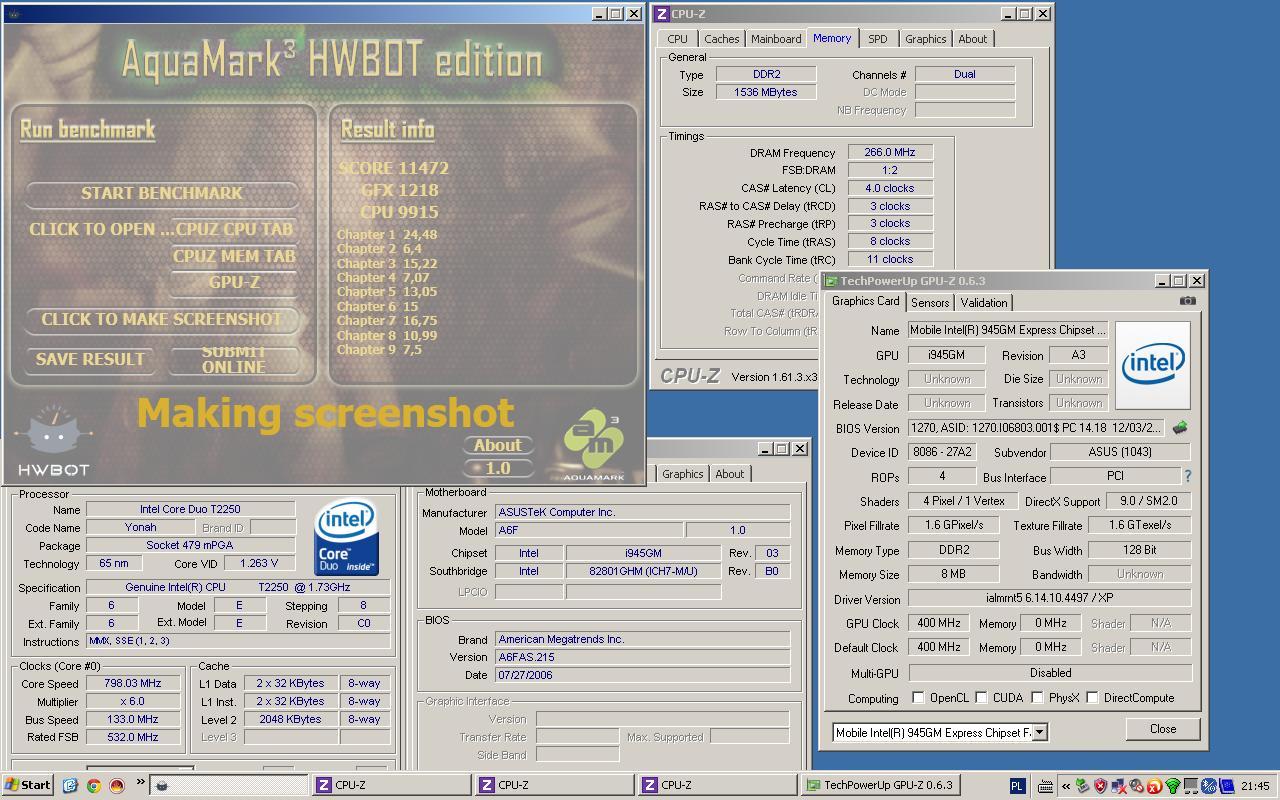Image resolution: width=1280 pixels, height=800 pixels.
Task: Click the on-screen keyboard icon in the taskbar
Action: click(1045, 786)
